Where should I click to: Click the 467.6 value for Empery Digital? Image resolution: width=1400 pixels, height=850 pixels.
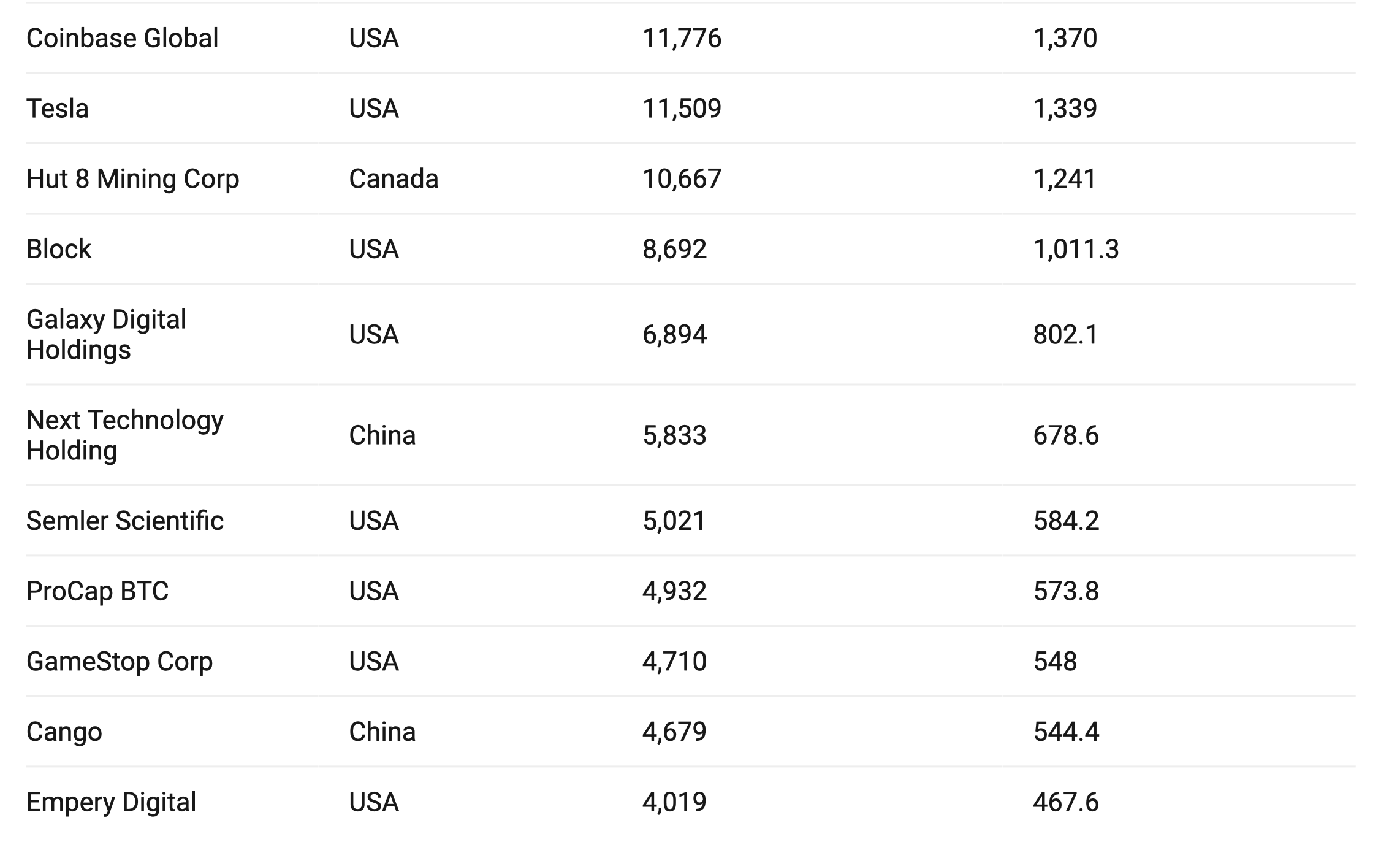point(1066,802)
